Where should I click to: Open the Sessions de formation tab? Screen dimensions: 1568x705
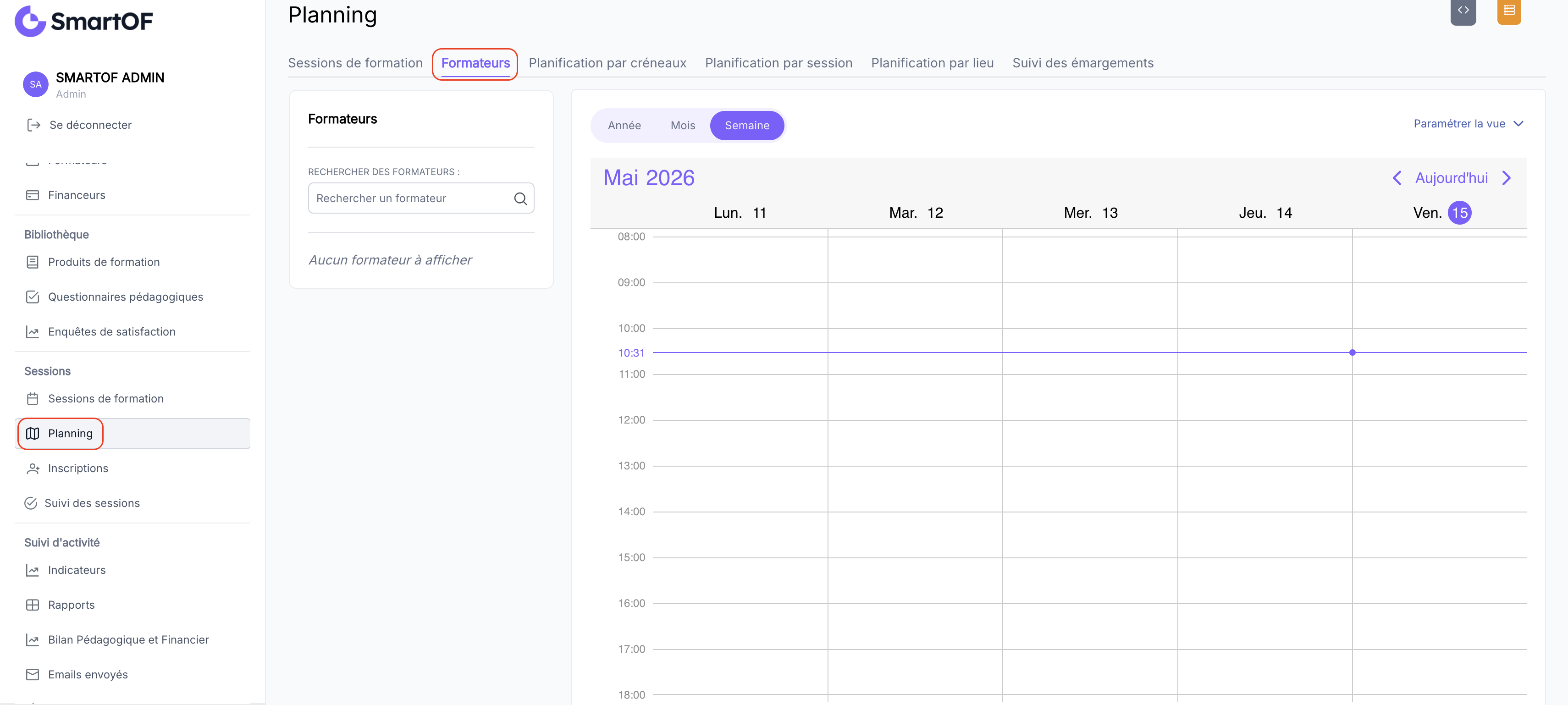[x=355, y=63]
